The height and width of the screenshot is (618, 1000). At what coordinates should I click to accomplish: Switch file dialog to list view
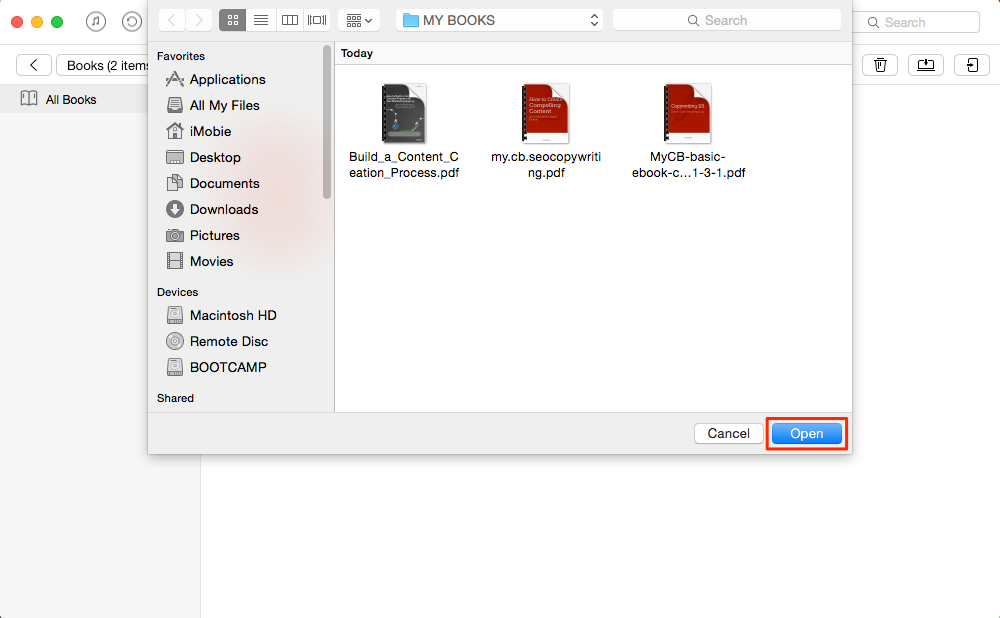(x=260, y=20)
